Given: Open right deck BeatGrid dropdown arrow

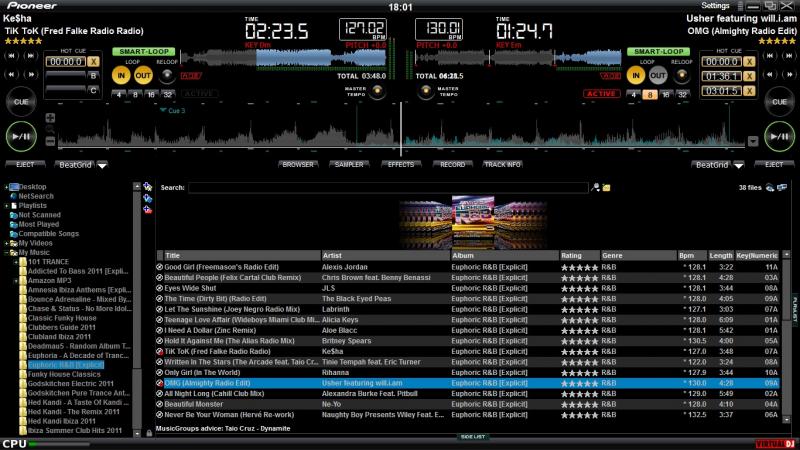Looking at the screenshot, I should pos(738,165).
